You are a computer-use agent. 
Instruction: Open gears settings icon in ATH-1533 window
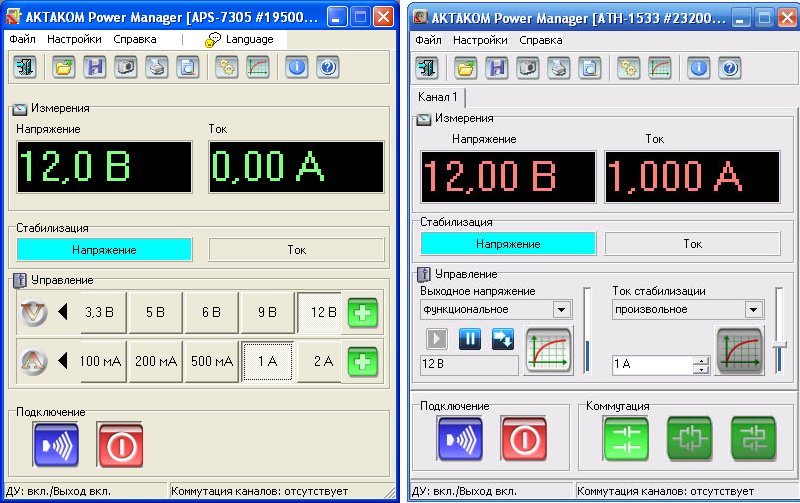click(x=629, y=68)
